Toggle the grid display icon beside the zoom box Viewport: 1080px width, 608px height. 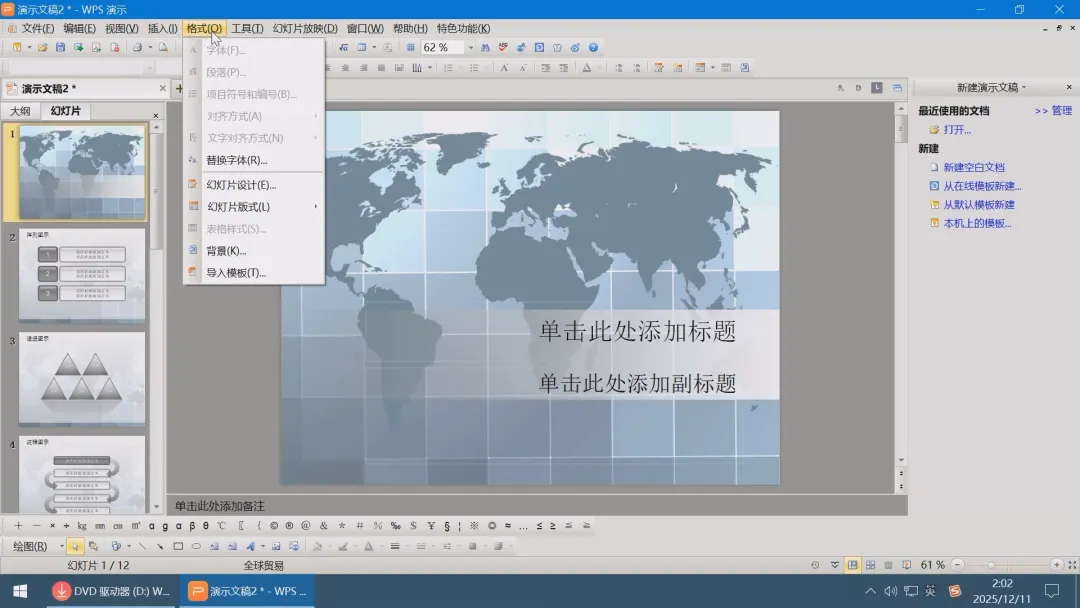coord(411,48)
